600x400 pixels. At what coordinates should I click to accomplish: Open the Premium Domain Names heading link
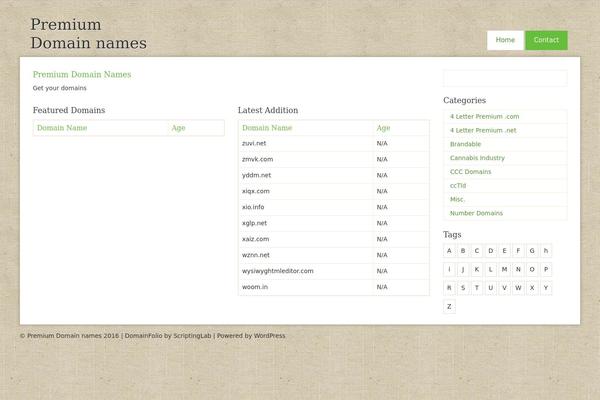point(82,74)
